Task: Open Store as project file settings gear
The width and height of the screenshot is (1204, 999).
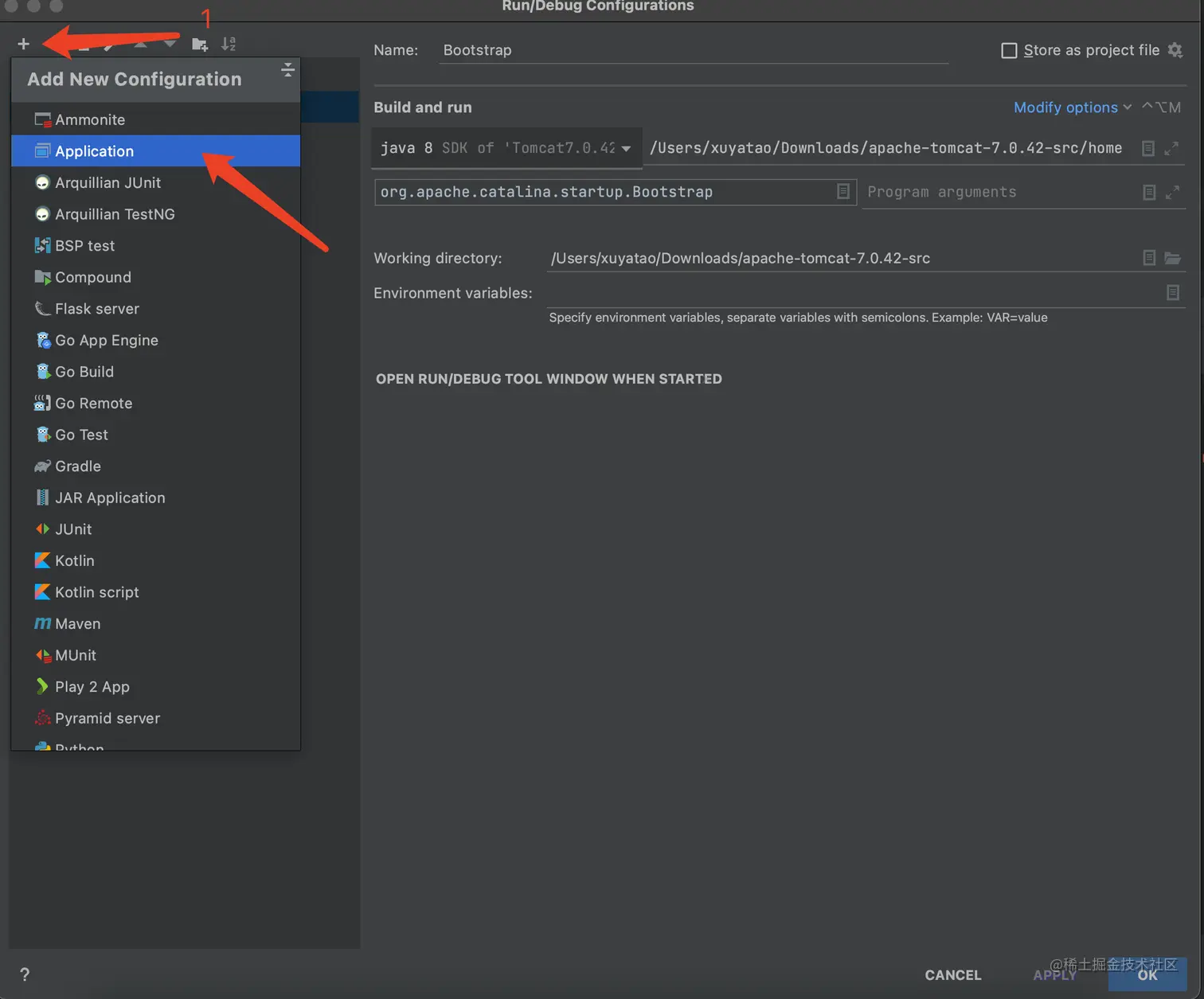Action: tap(1175, 50)
